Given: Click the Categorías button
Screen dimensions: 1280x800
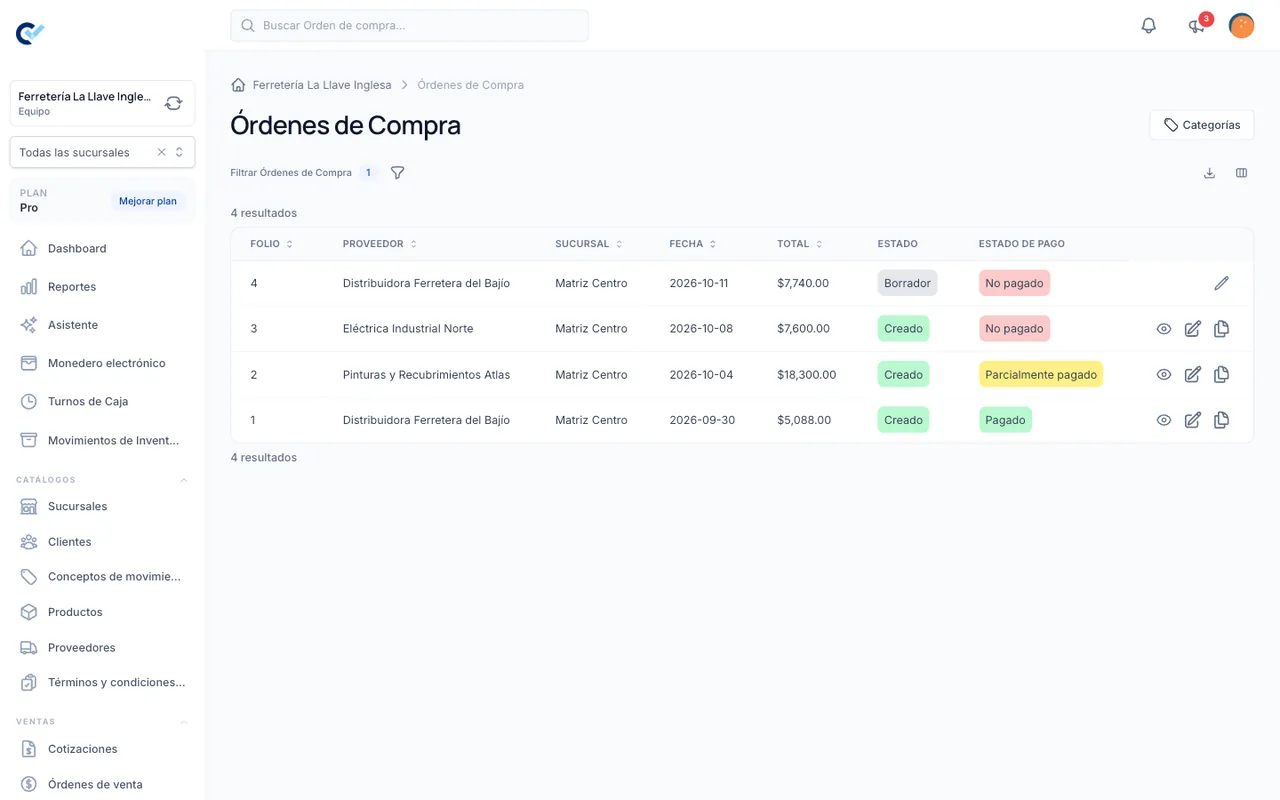Looking at the screenshot, I should pos(1202,125).
